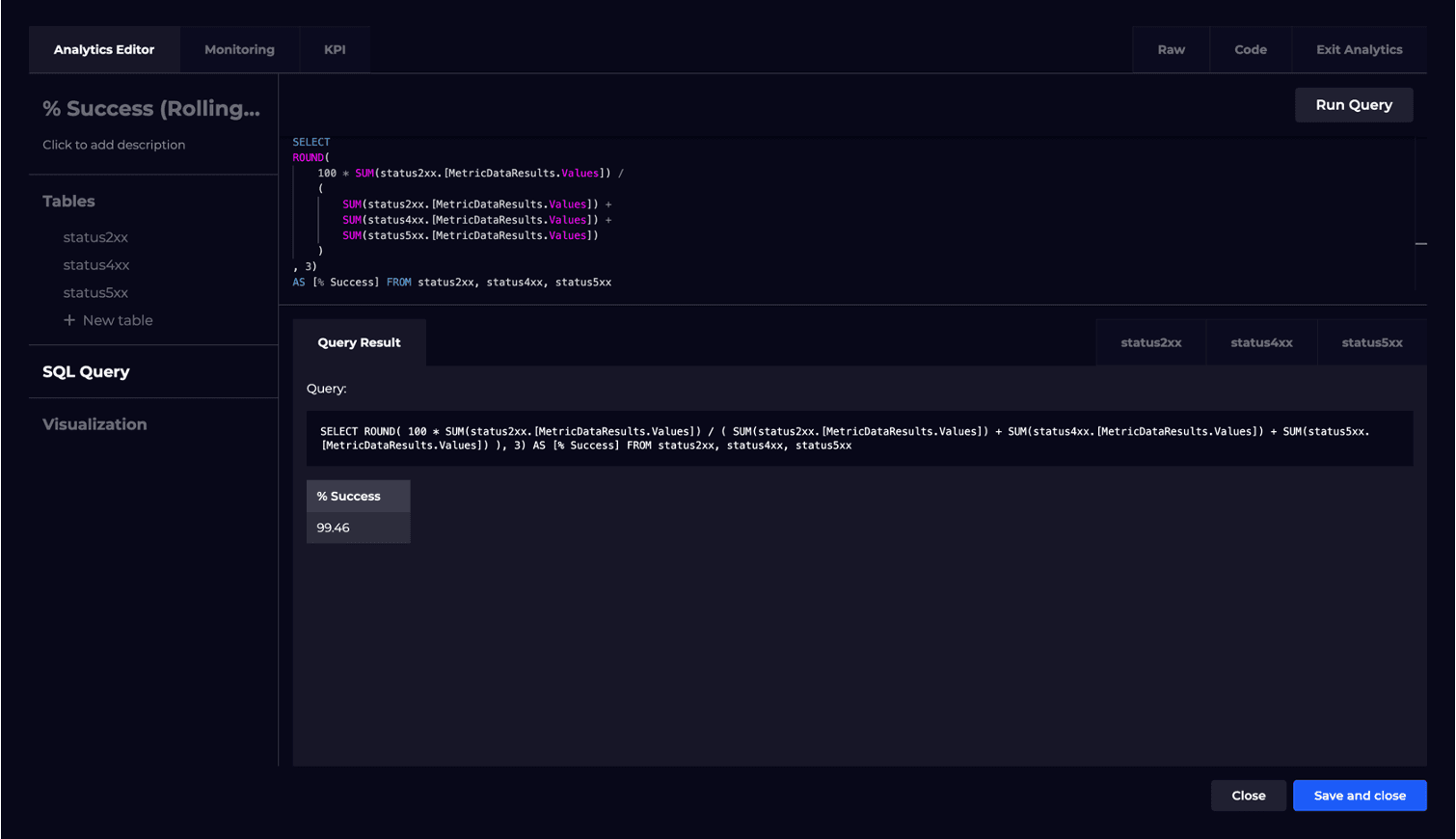Screen dimensions: 1456x839
Task: Select the status4xx table in sidebar
Action: 95,265
